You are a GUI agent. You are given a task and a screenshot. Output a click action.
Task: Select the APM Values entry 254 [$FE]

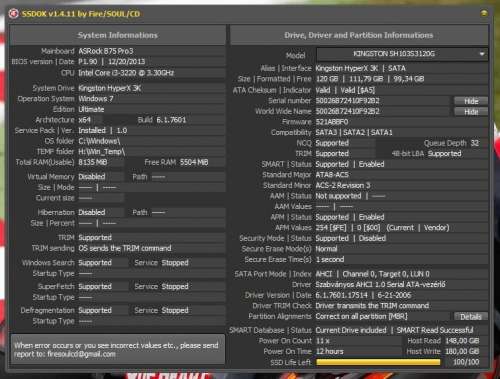331,228
